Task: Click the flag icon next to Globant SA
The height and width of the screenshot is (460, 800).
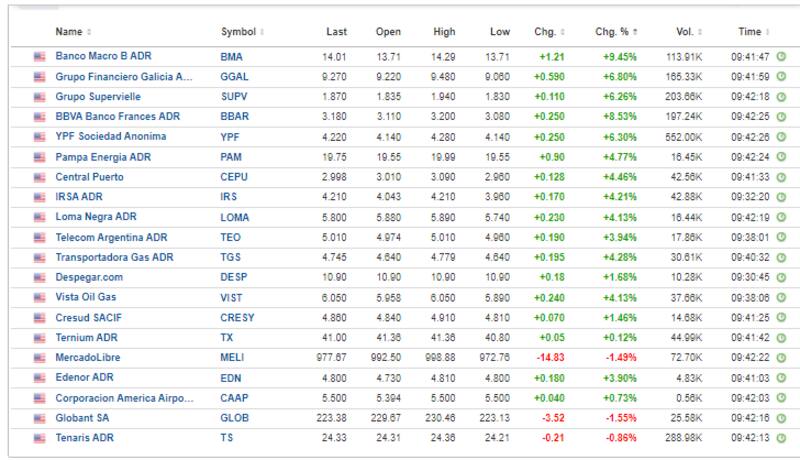Action: (x=40, y=417)
